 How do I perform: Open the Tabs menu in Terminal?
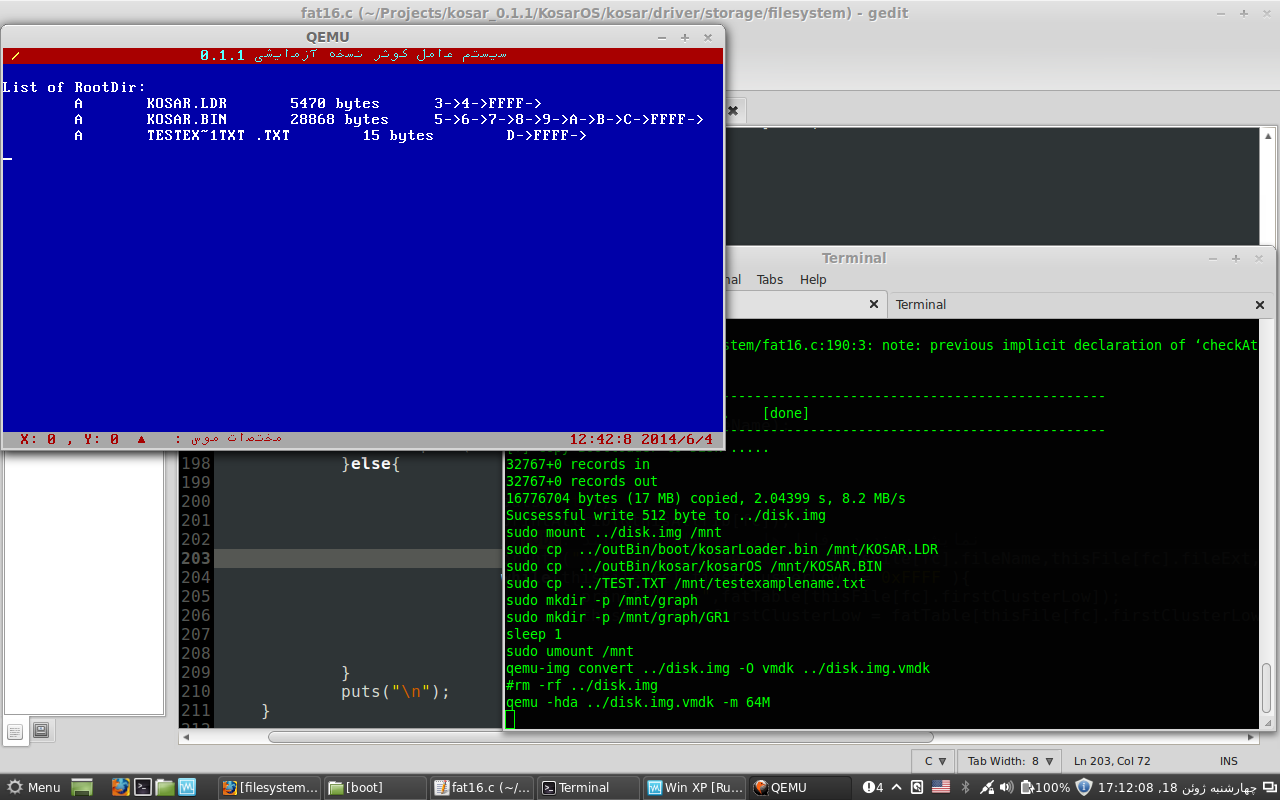(769, 280)
